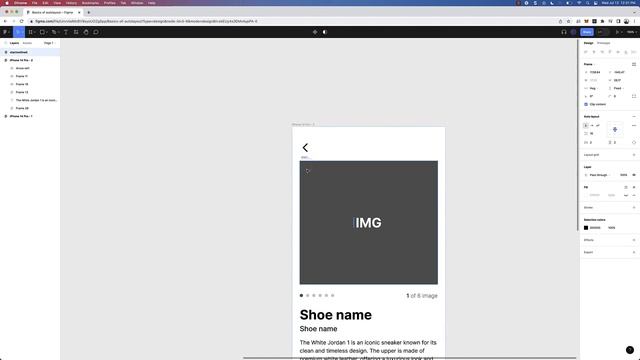Select The White Jordan 1 text layer

(36, 100)
